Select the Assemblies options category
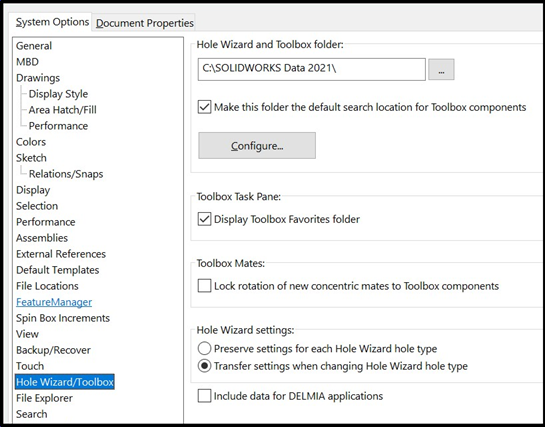The width and height of the screenshot is (545, 427). [42, 238]
